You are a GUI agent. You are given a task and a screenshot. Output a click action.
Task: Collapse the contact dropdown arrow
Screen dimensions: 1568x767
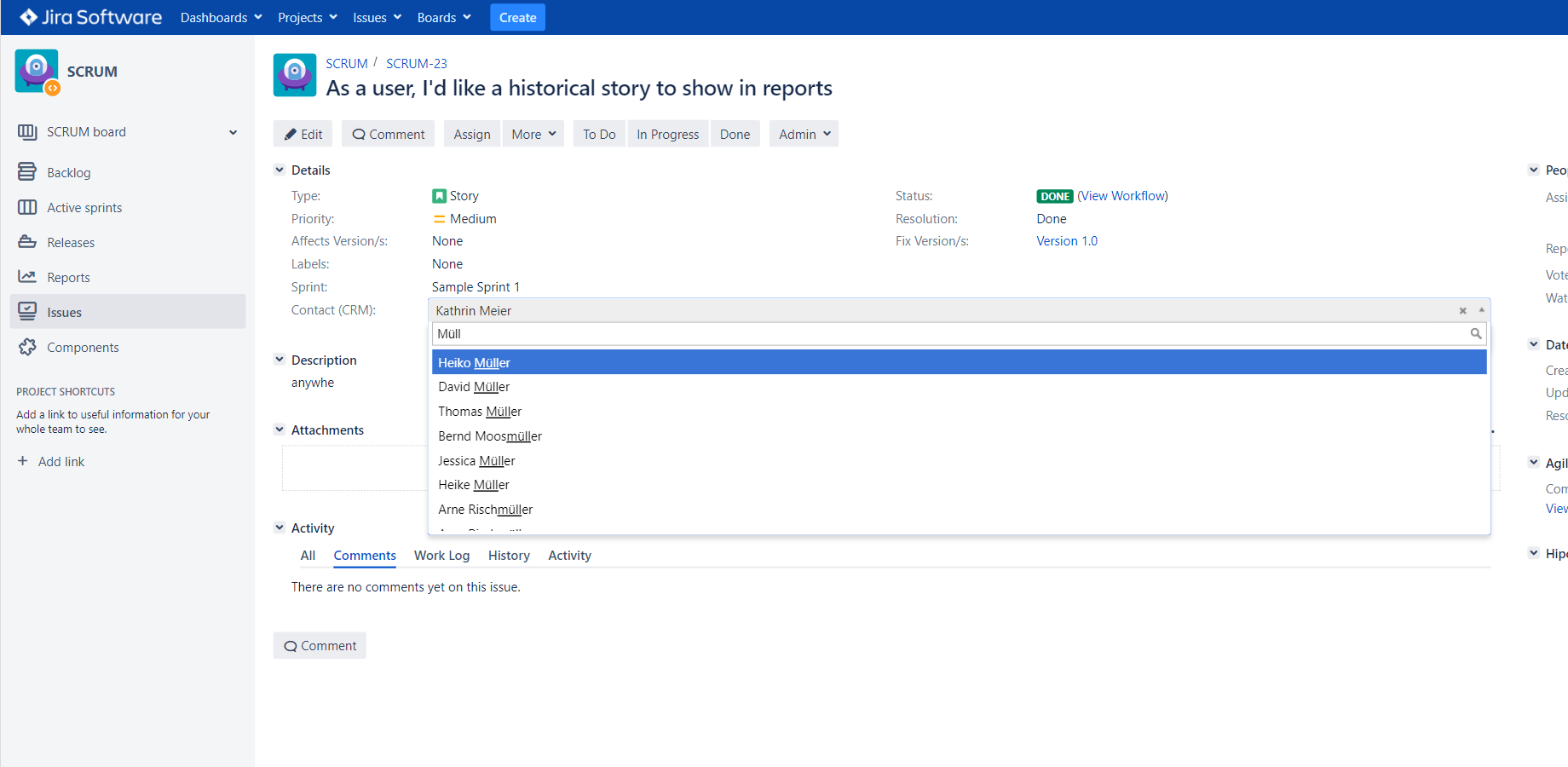1482,310
